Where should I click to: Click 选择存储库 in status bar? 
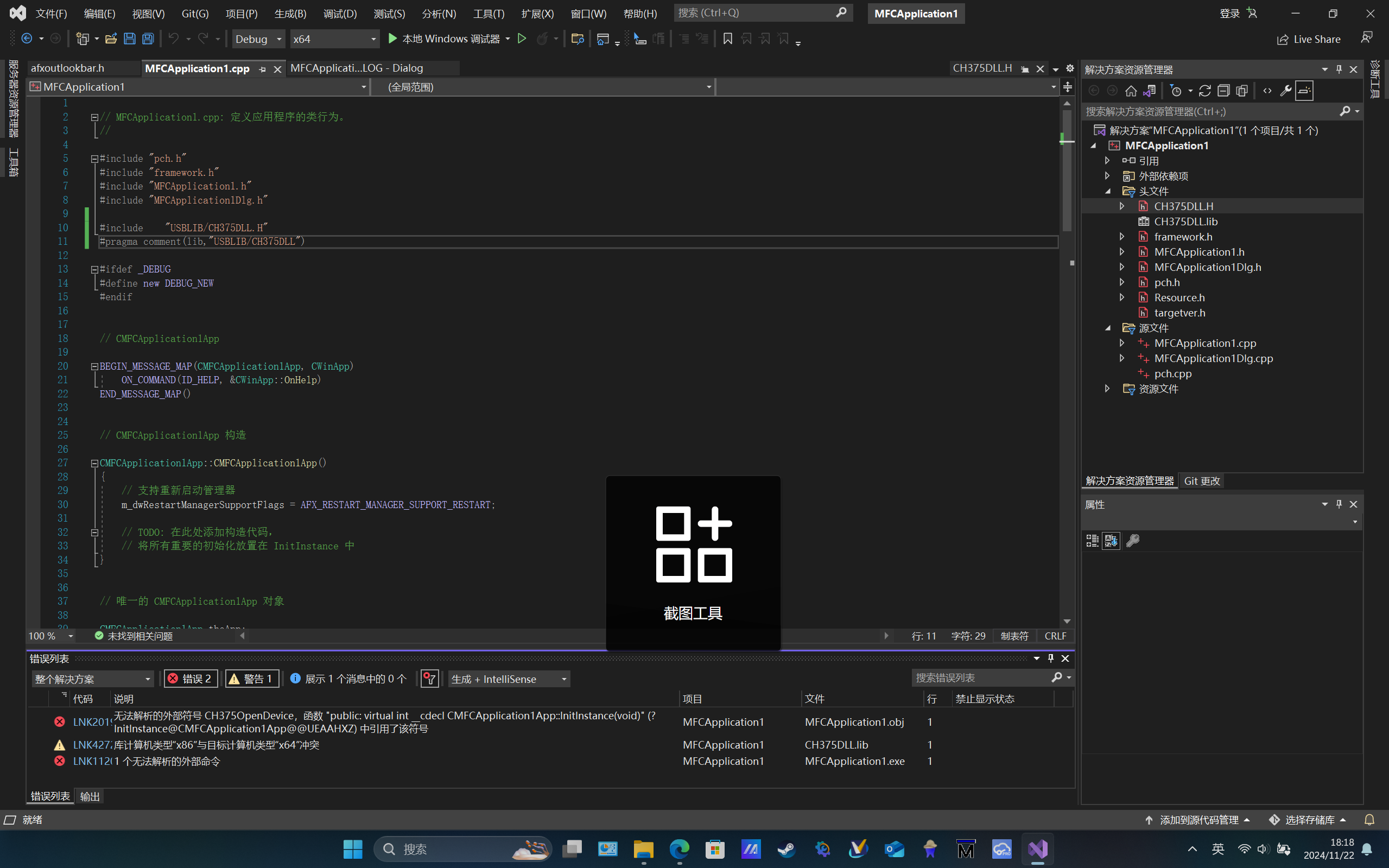(1308, 820)
